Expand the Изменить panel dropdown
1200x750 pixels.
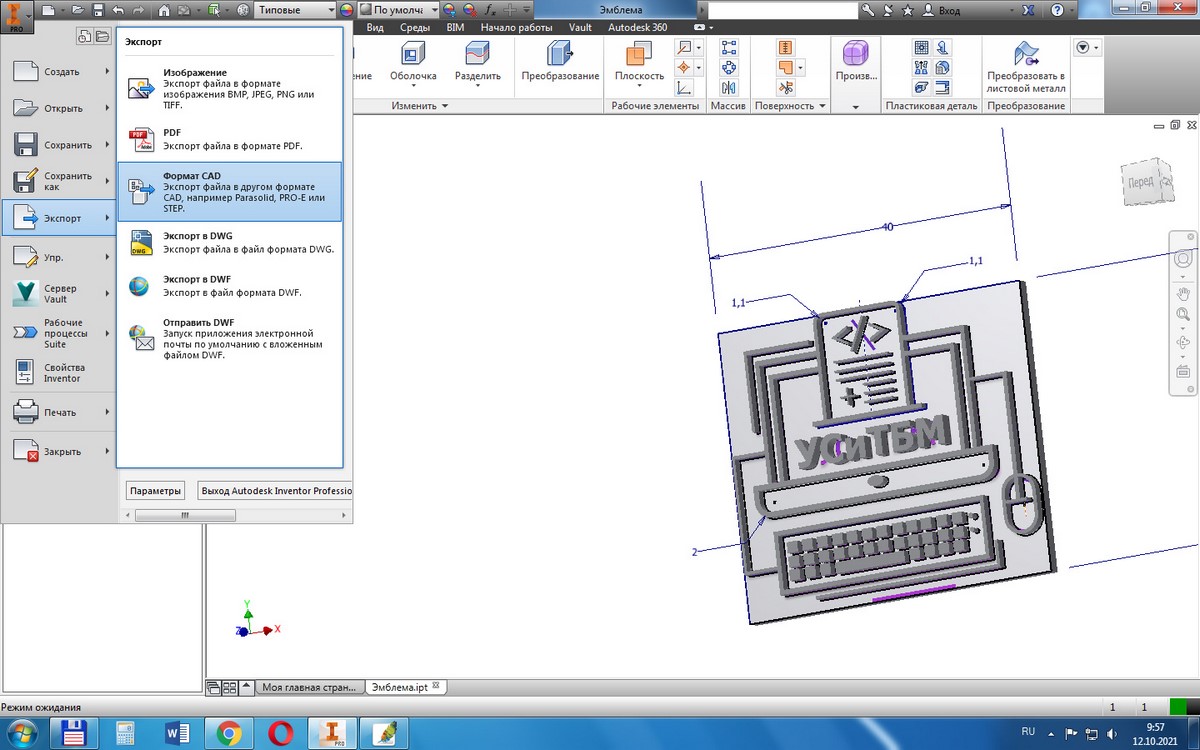[x=420, y=106]
